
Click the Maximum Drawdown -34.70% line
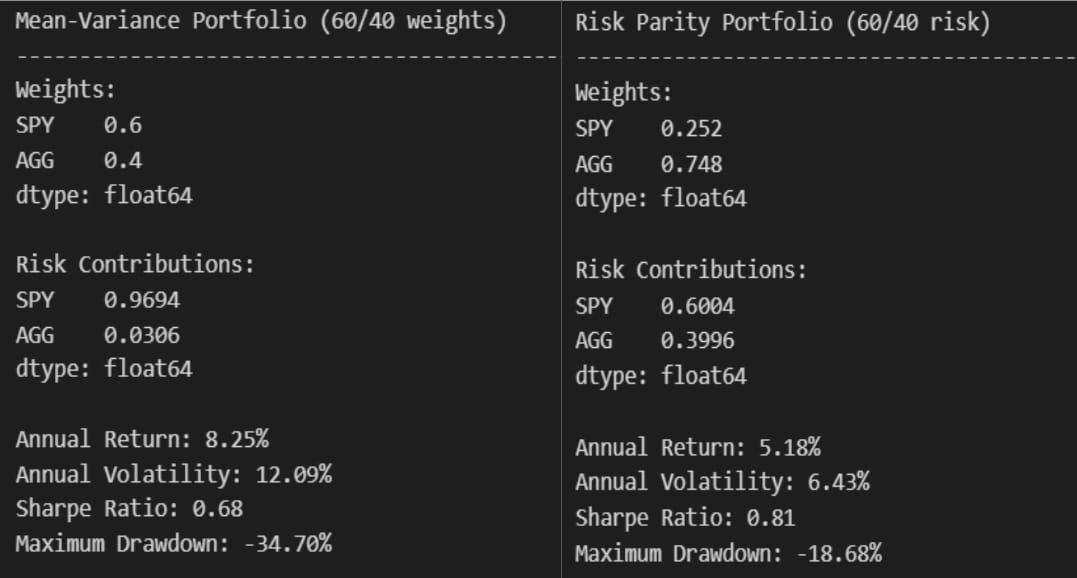[x=174, y=544]
